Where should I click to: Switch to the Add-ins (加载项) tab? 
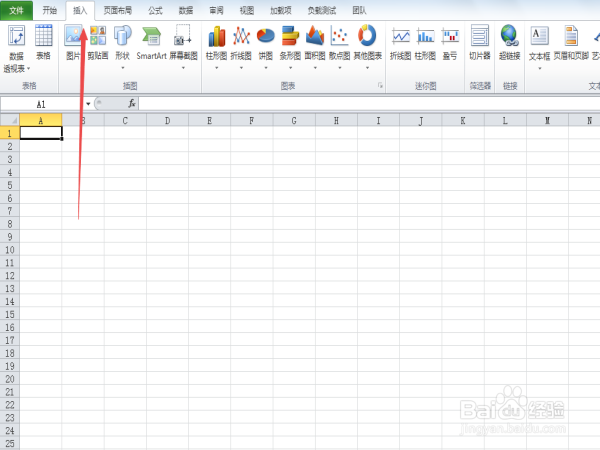pos(281,10)
